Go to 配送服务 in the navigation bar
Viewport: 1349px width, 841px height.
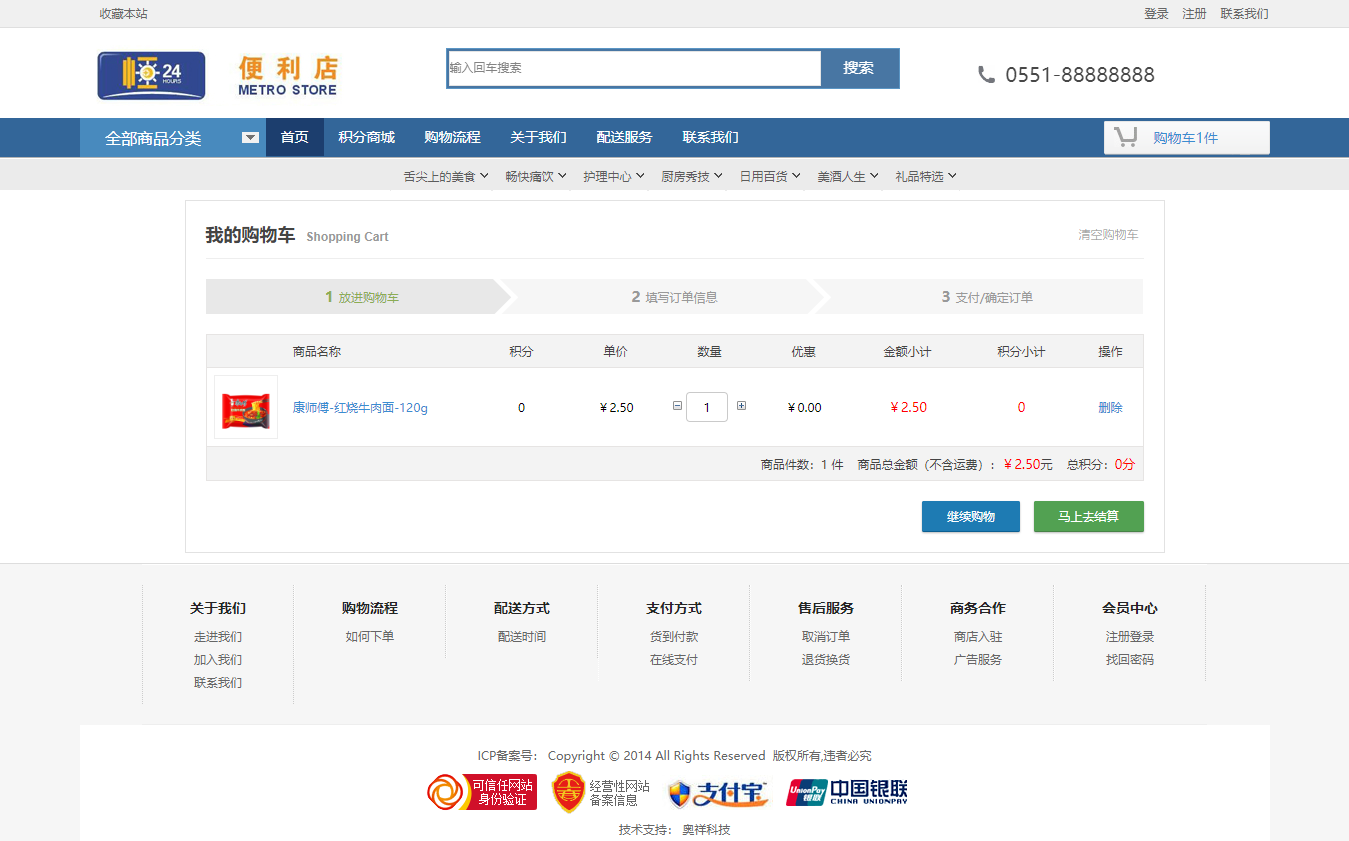point(624,137)
